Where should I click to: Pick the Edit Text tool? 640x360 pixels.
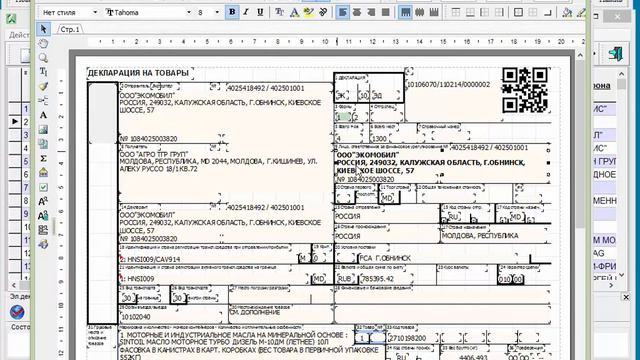[43, 72]
